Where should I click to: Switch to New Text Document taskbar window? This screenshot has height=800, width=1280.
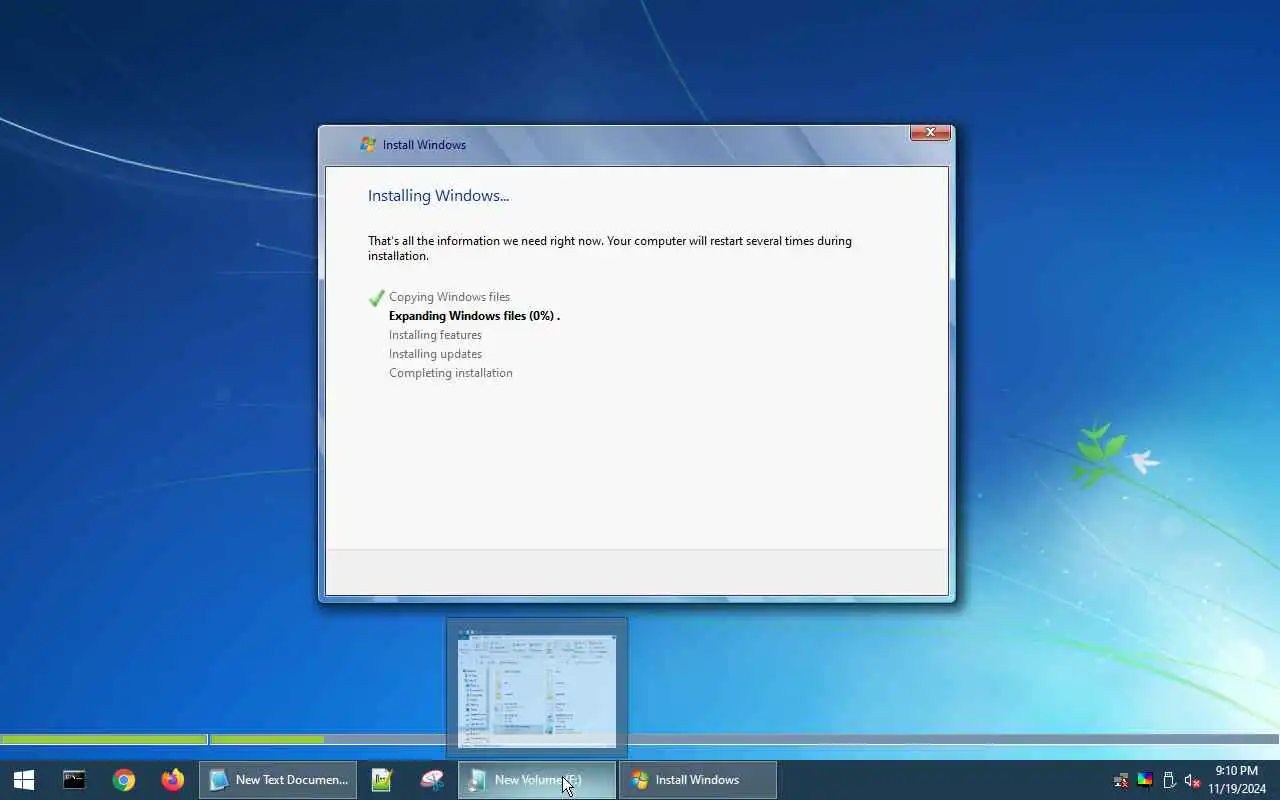click(x=278, y=780)
